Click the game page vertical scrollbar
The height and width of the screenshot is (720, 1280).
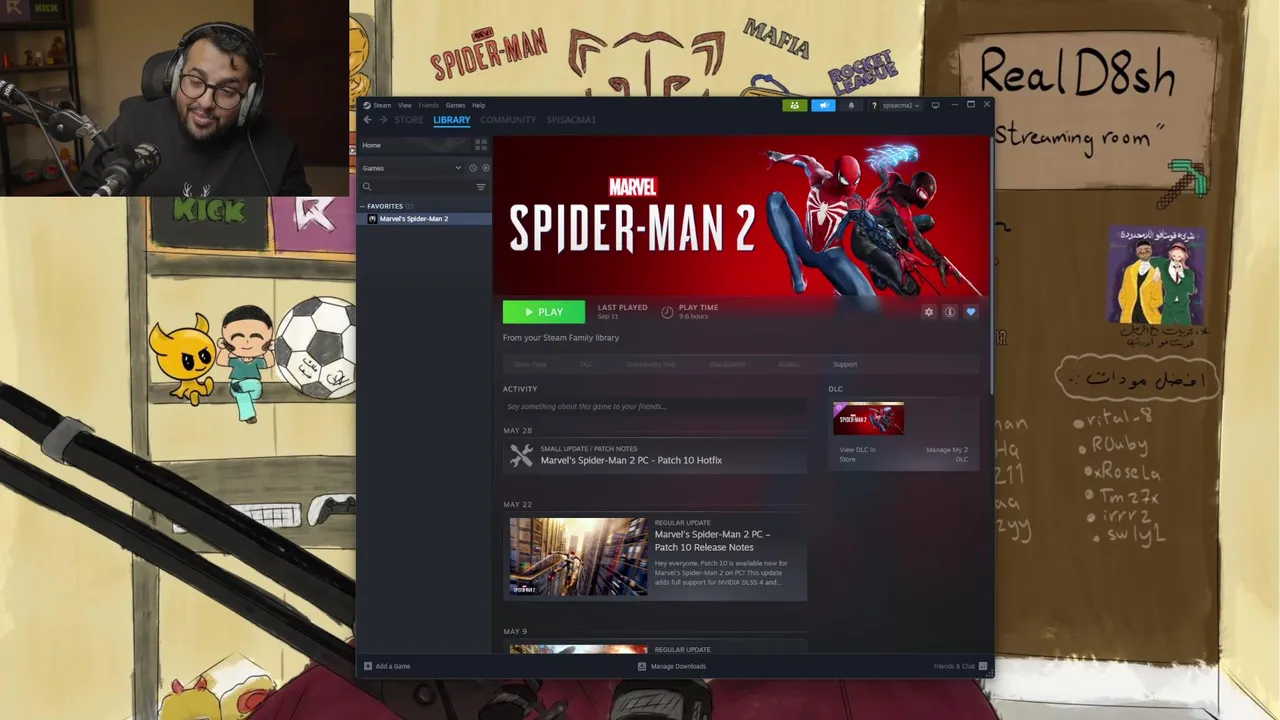[x=991, y=265]
